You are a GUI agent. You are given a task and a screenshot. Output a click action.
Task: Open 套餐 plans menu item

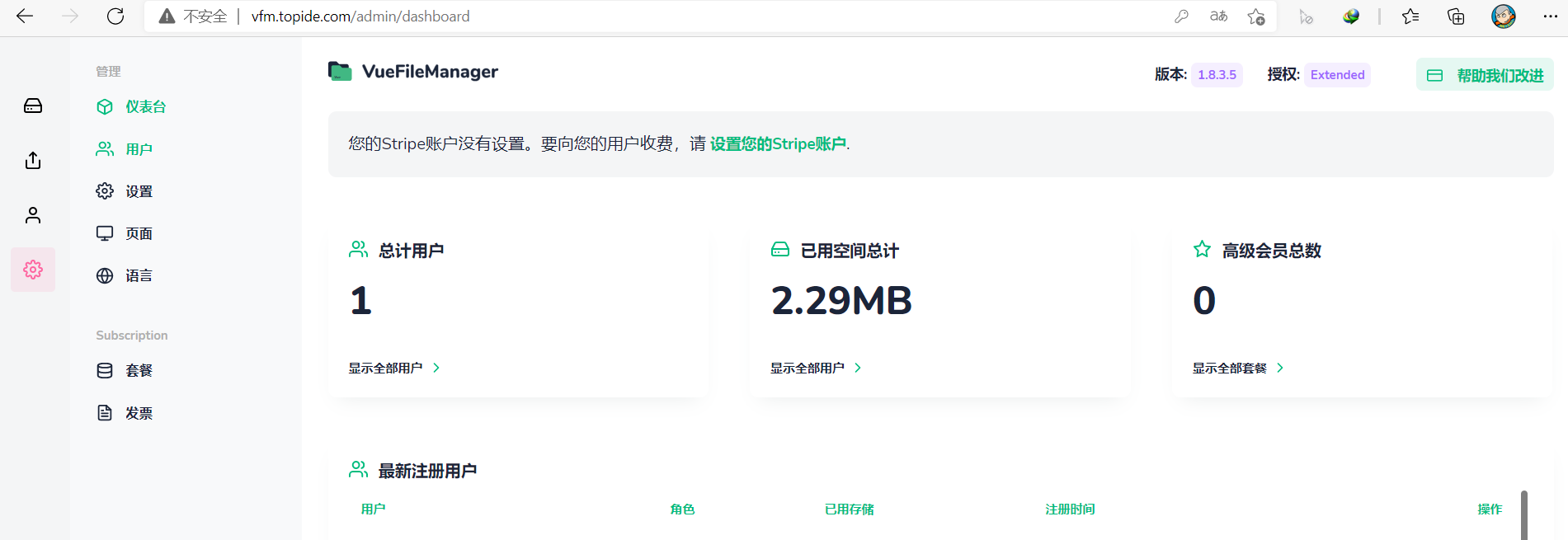125,370
